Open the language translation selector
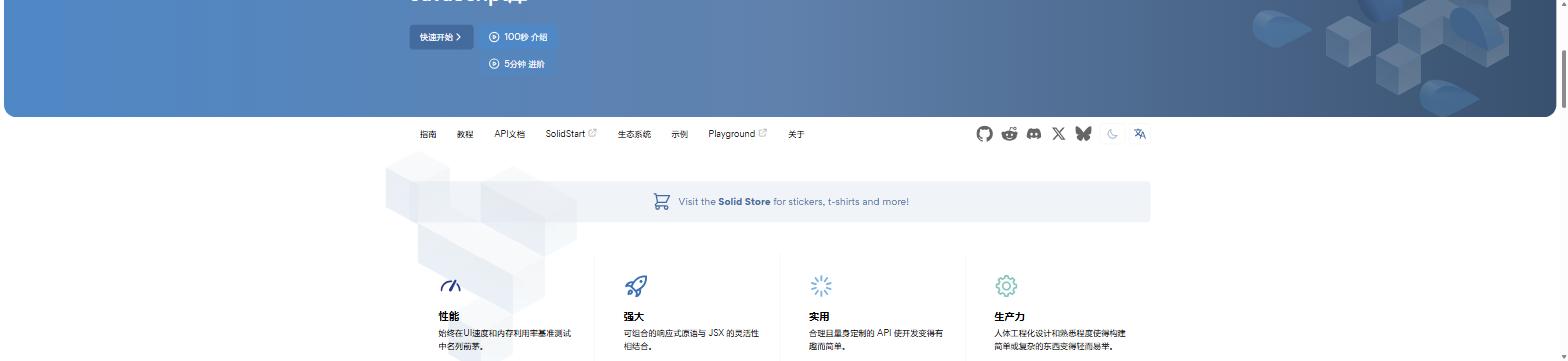This screenshot has width=1568, height=361. click(1139, 134)
